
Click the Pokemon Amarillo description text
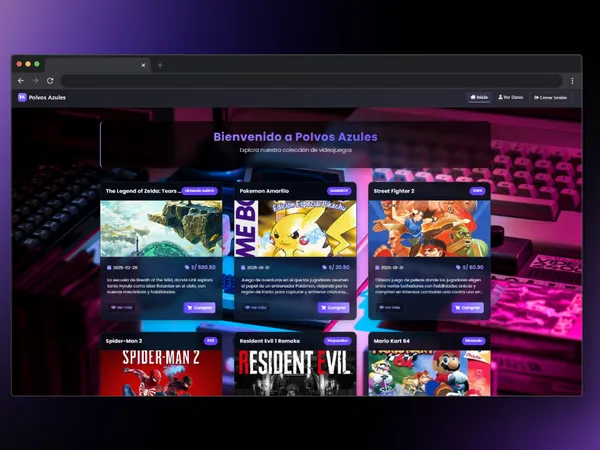tap(294, 286)
